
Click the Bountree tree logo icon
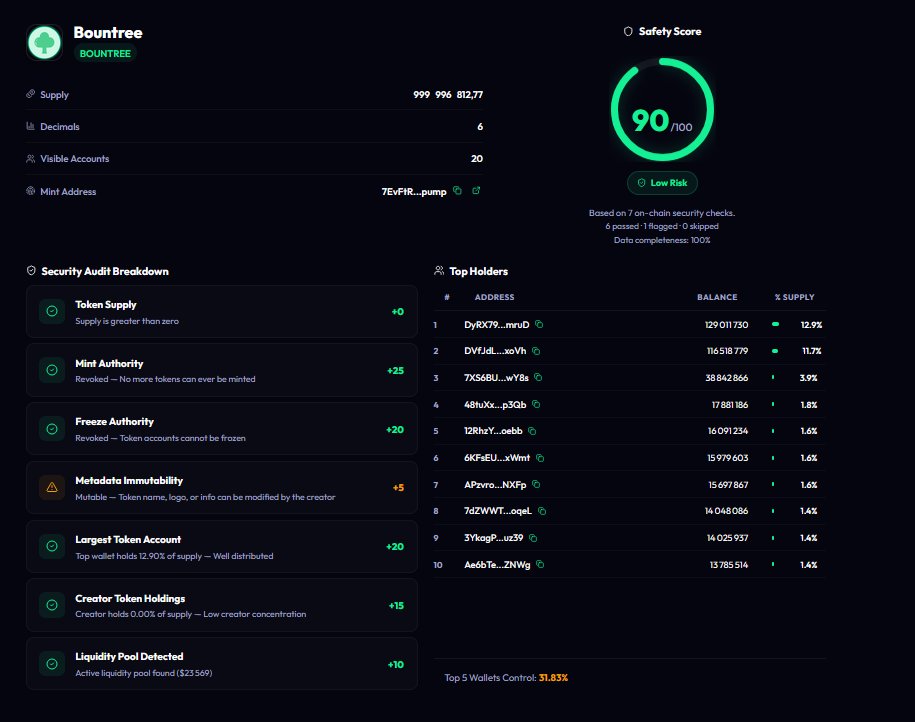point(44,43)
